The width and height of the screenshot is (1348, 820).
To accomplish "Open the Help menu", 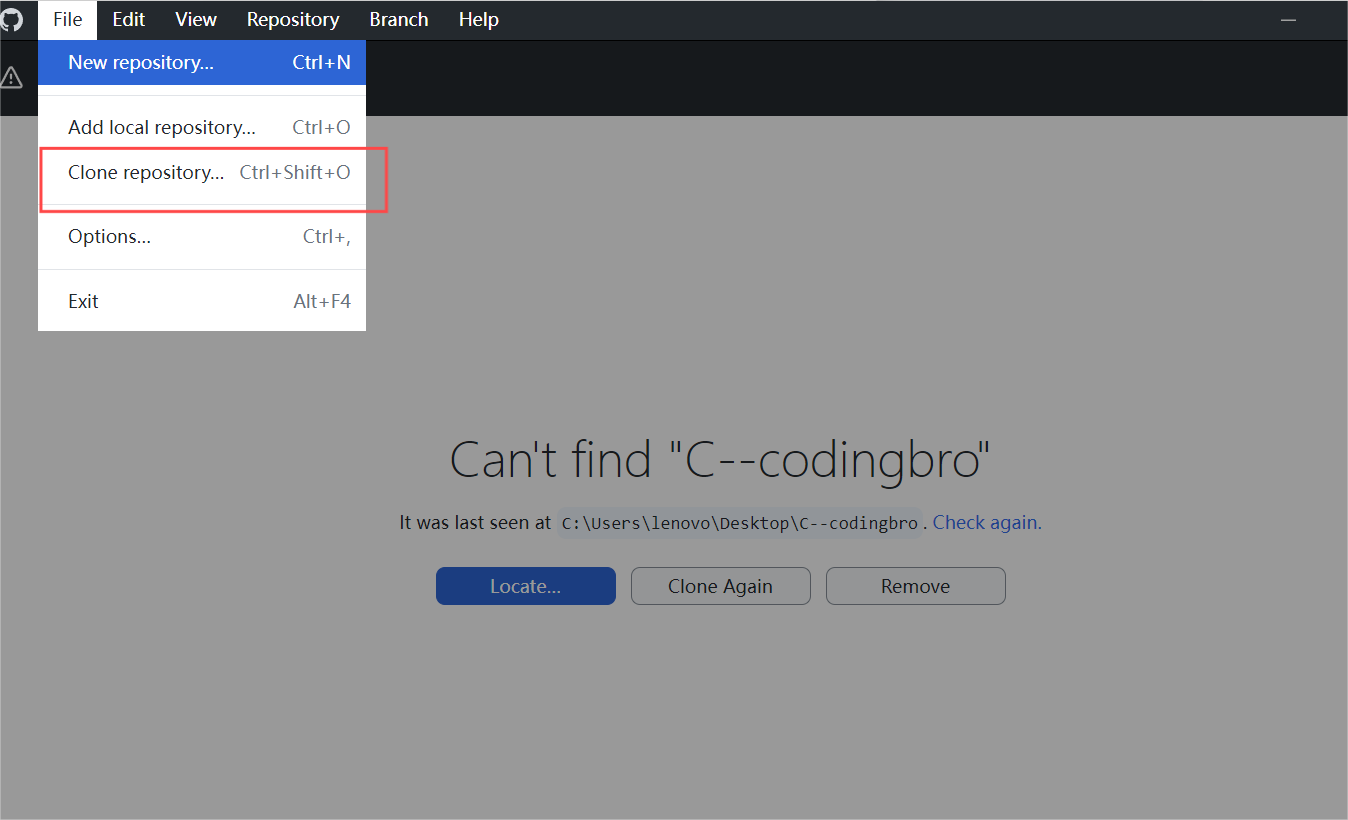I will point(479,19).
